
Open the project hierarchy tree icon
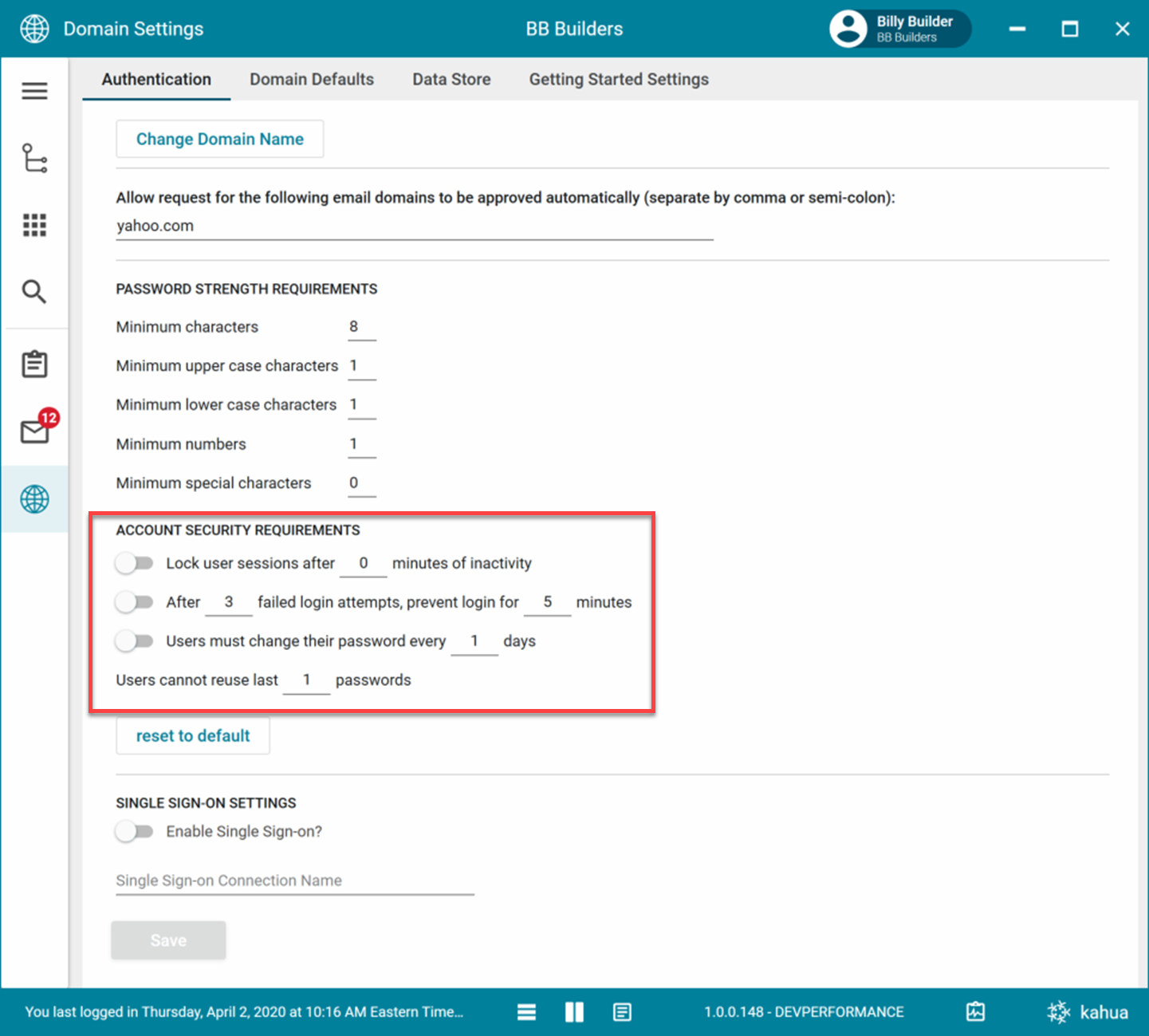(x=34, y=158)
